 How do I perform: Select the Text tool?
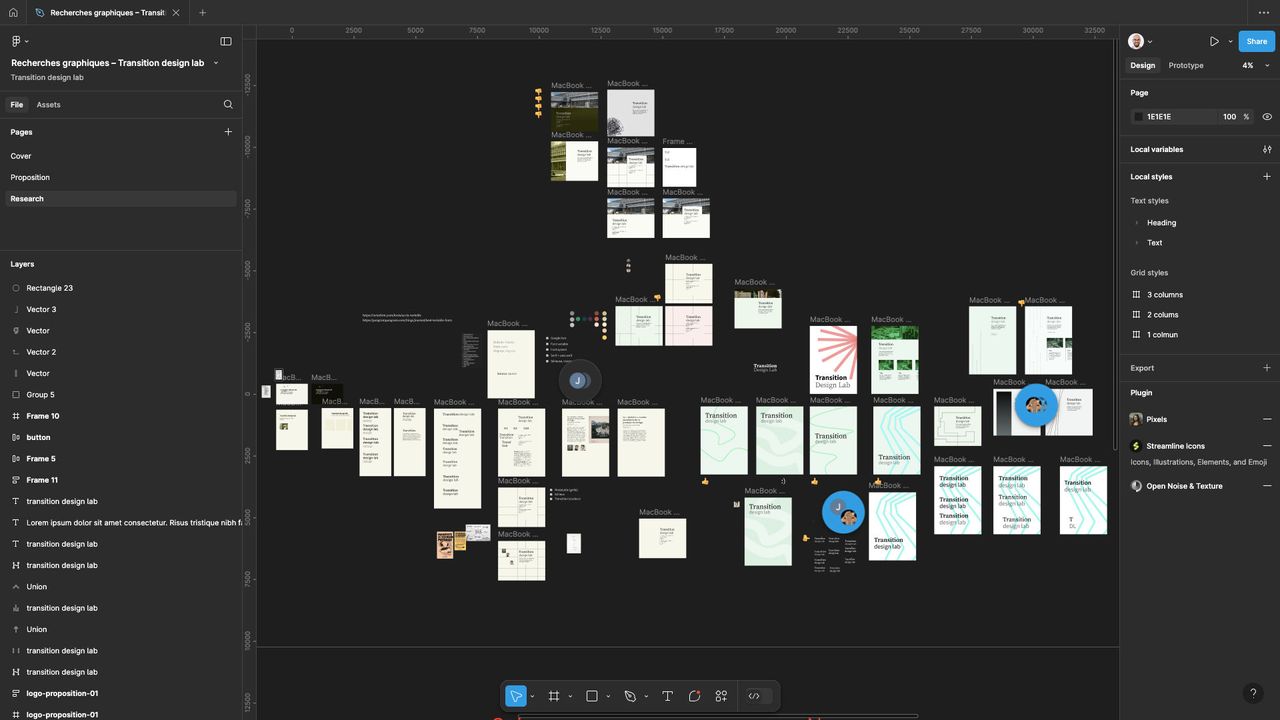667,696
